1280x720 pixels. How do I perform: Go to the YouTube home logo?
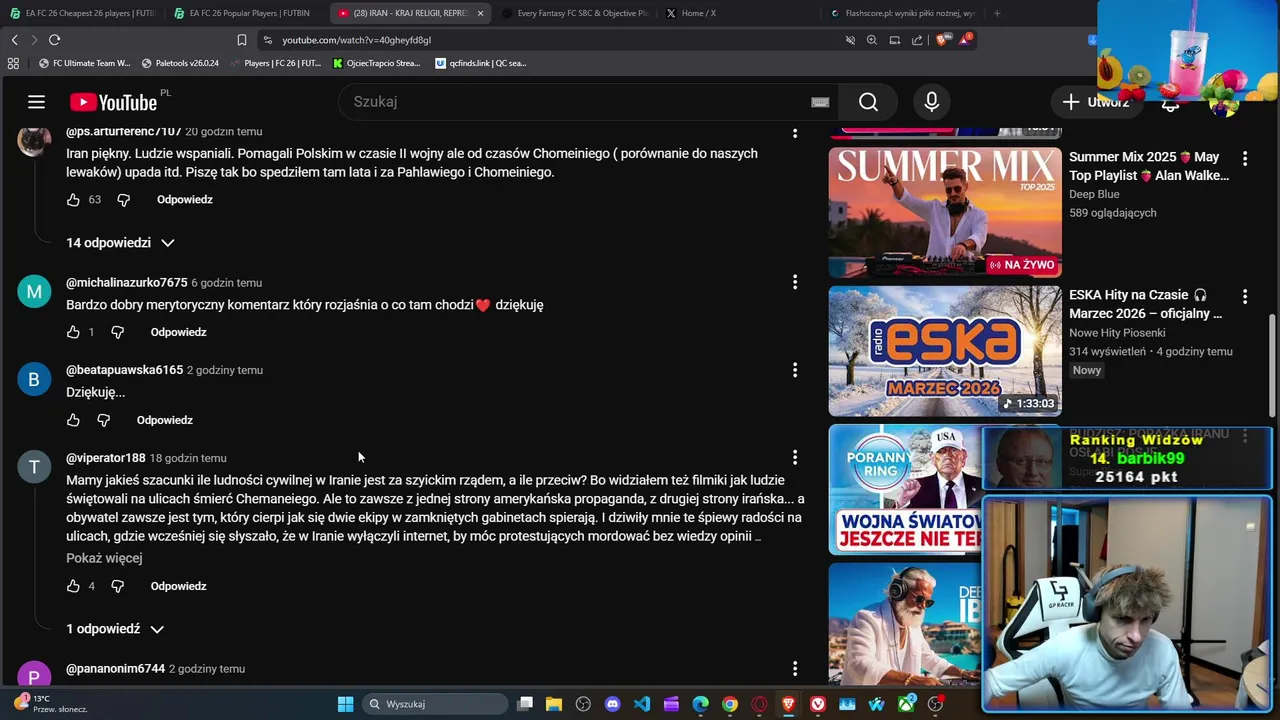[x=113, y=102]
